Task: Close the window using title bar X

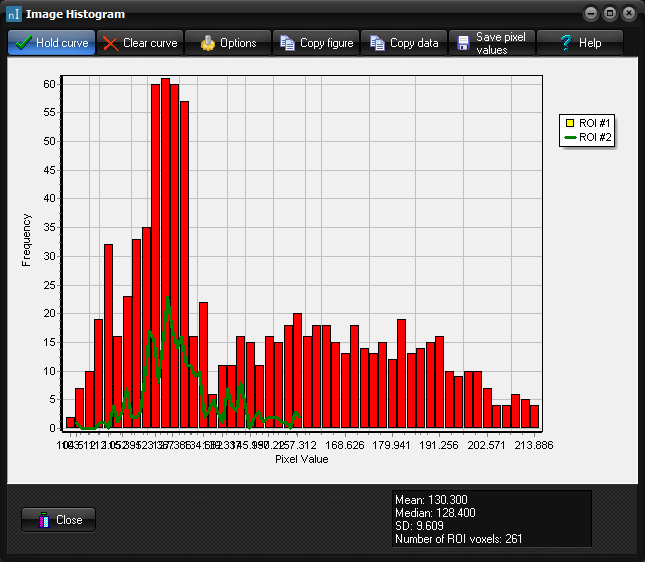Action: (628, 14)
